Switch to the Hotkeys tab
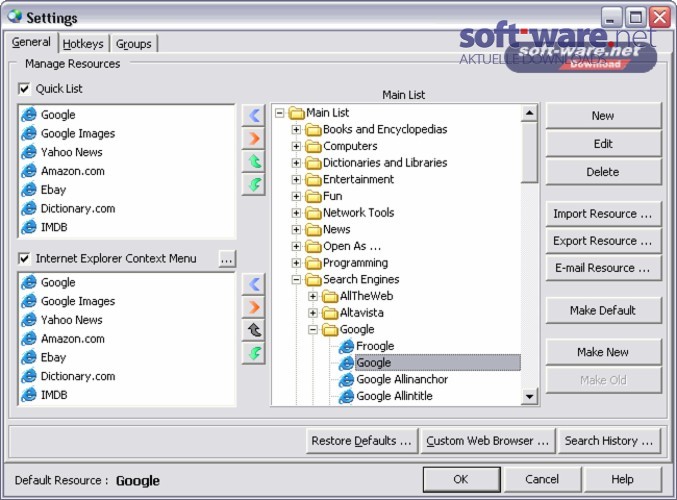This screenshot has height=500, width=677. coord(83,44)
